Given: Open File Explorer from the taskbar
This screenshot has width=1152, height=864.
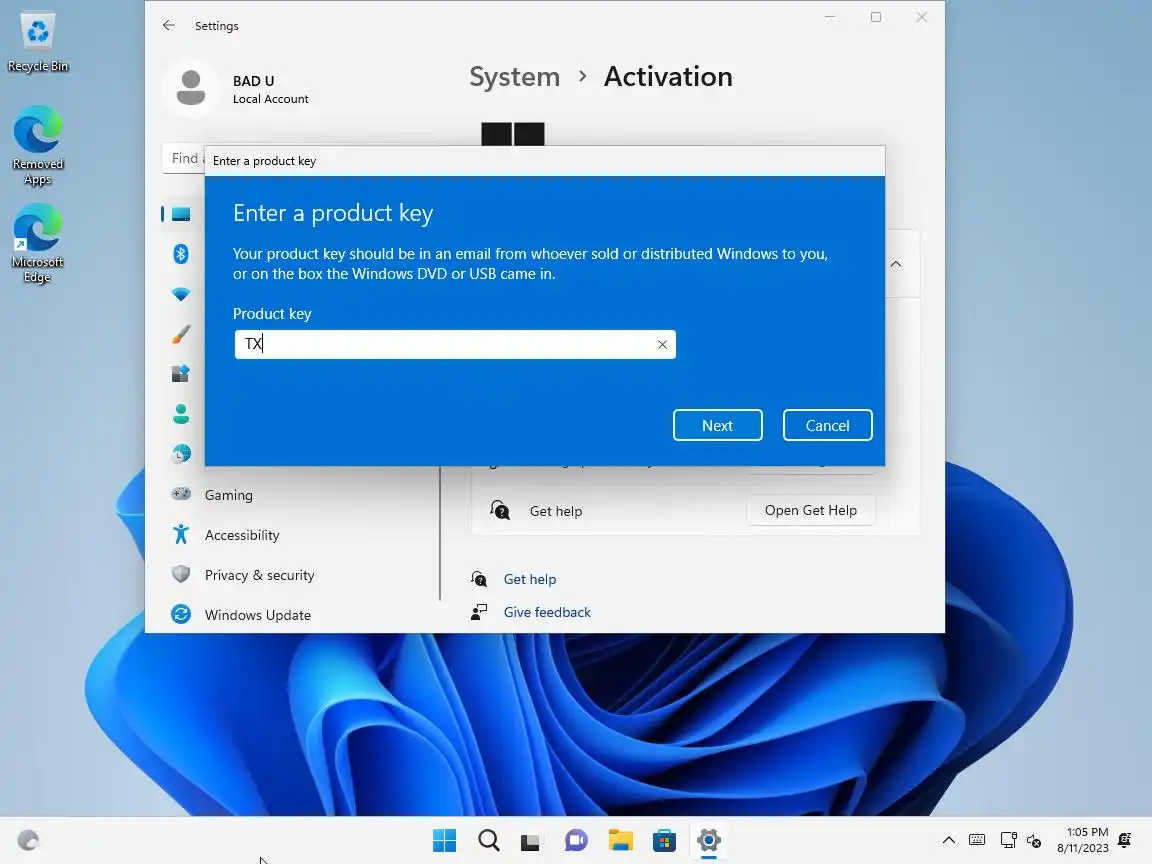Looking at the screenshot, I should 621,840.
